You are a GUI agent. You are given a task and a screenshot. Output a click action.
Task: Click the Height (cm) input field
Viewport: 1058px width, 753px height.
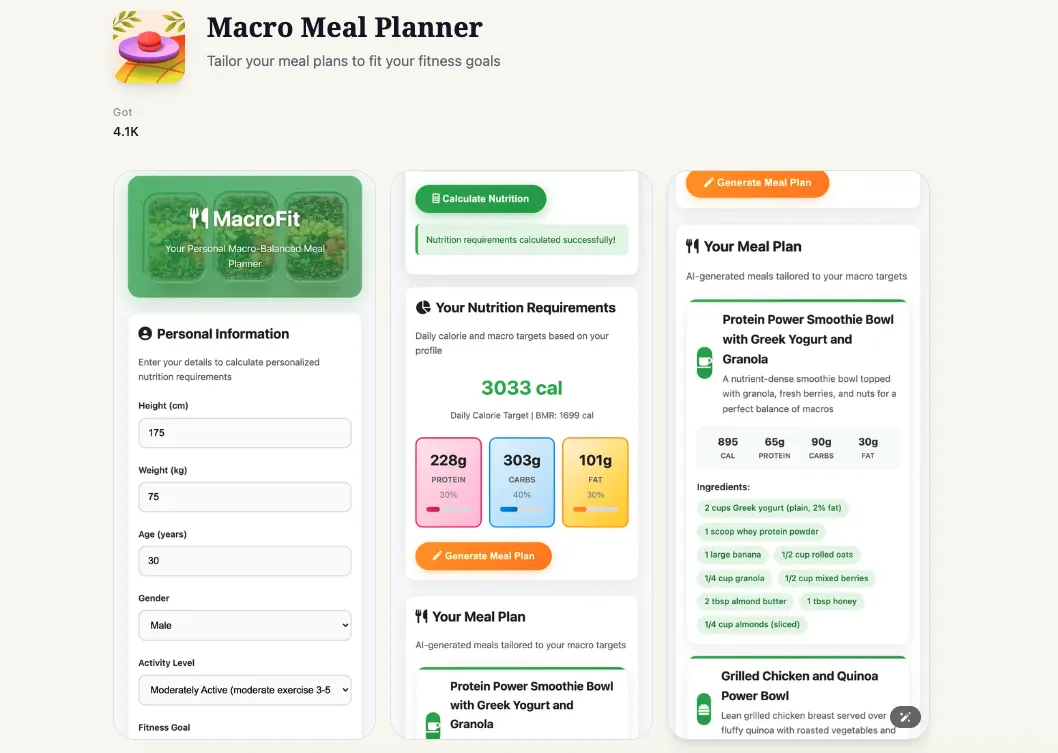click(x=245, y=433)
